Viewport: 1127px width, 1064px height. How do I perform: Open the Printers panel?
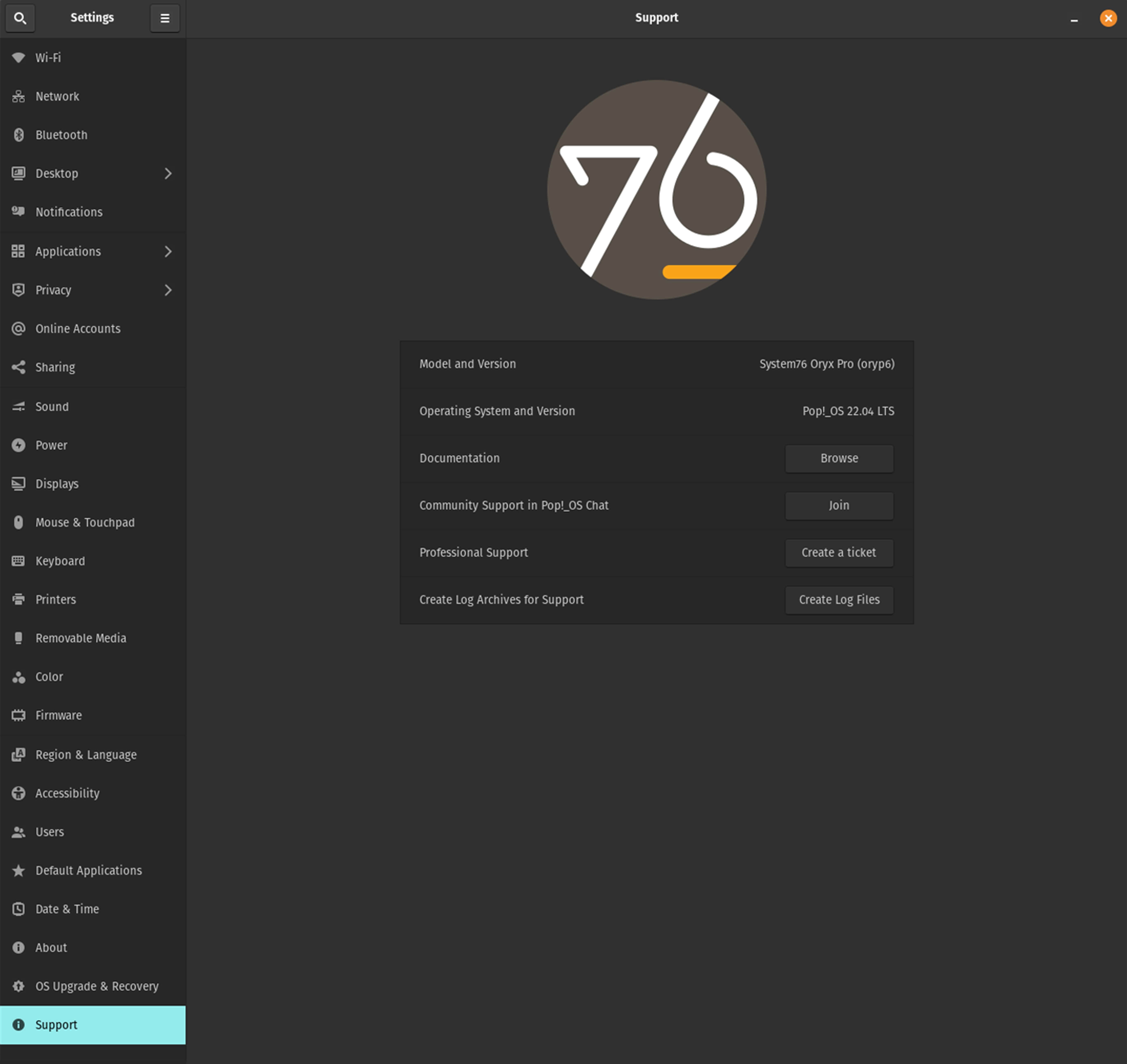coord(93,600)
